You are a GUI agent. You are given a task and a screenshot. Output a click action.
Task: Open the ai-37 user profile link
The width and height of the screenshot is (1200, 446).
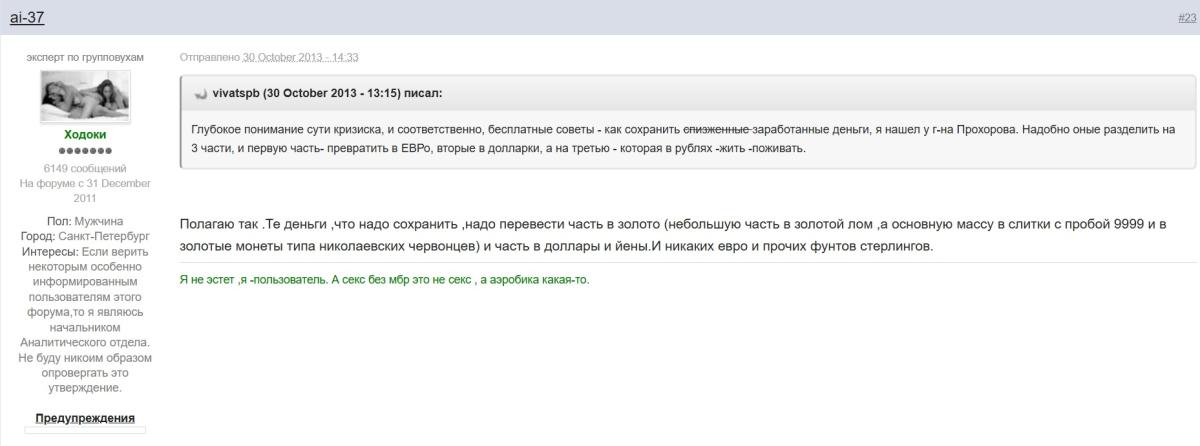coord(27,17)
